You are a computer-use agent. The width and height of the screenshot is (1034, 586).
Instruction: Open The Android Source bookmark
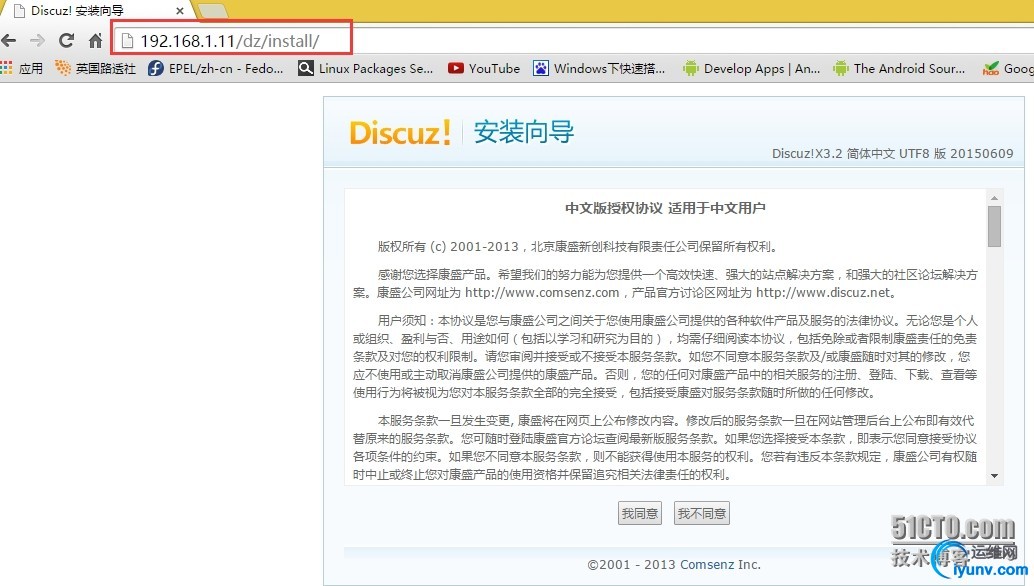coord(899,68)
